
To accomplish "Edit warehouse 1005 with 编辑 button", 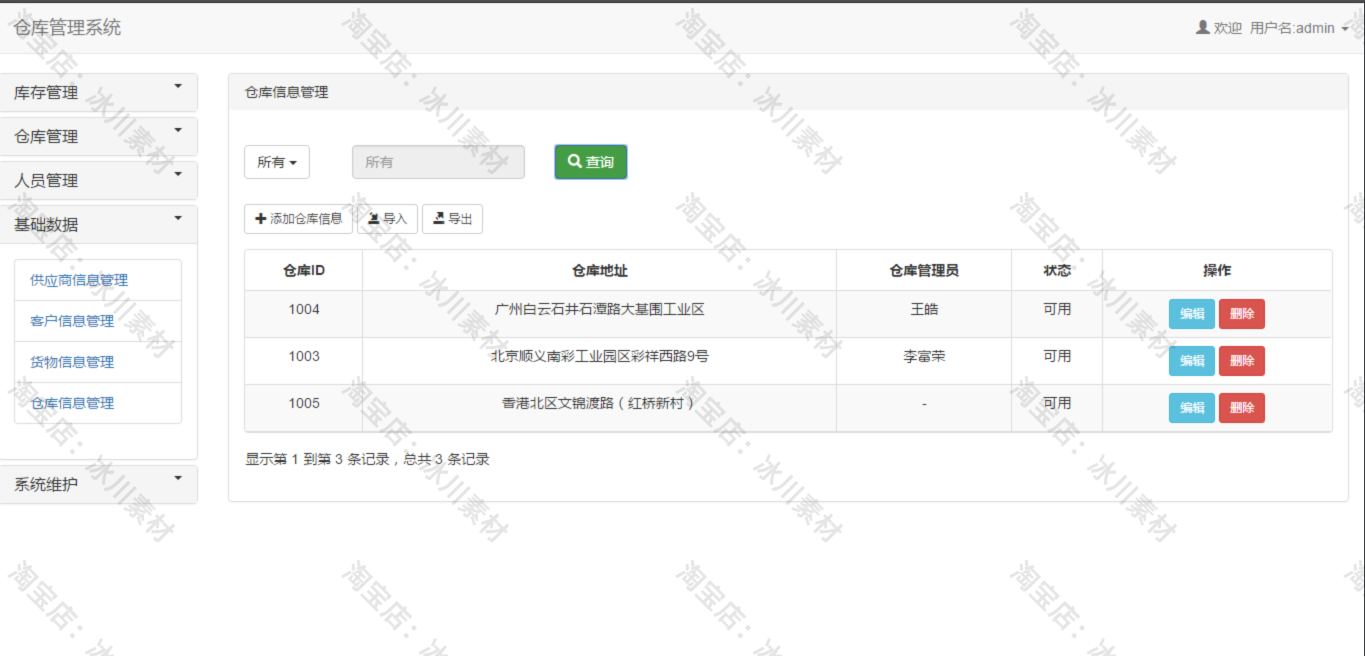I will tap(1192, 408).
